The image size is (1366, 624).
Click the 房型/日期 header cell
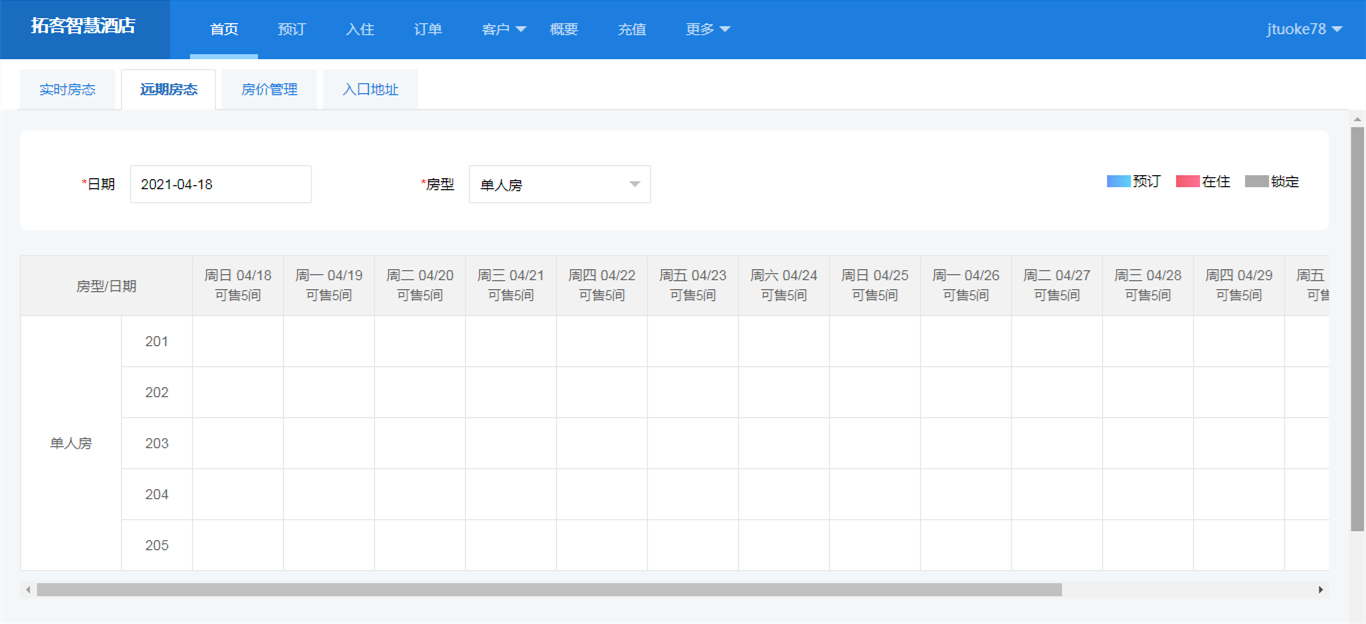click(106, 286)
